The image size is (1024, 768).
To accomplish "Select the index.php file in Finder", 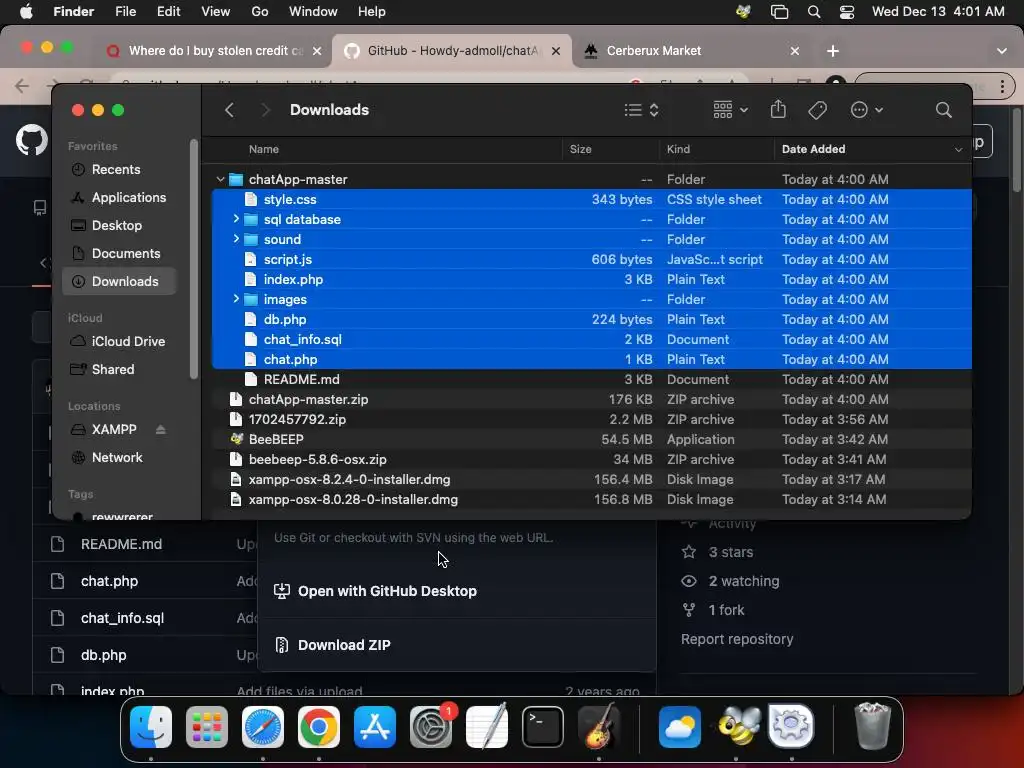I will coord(592,280).
